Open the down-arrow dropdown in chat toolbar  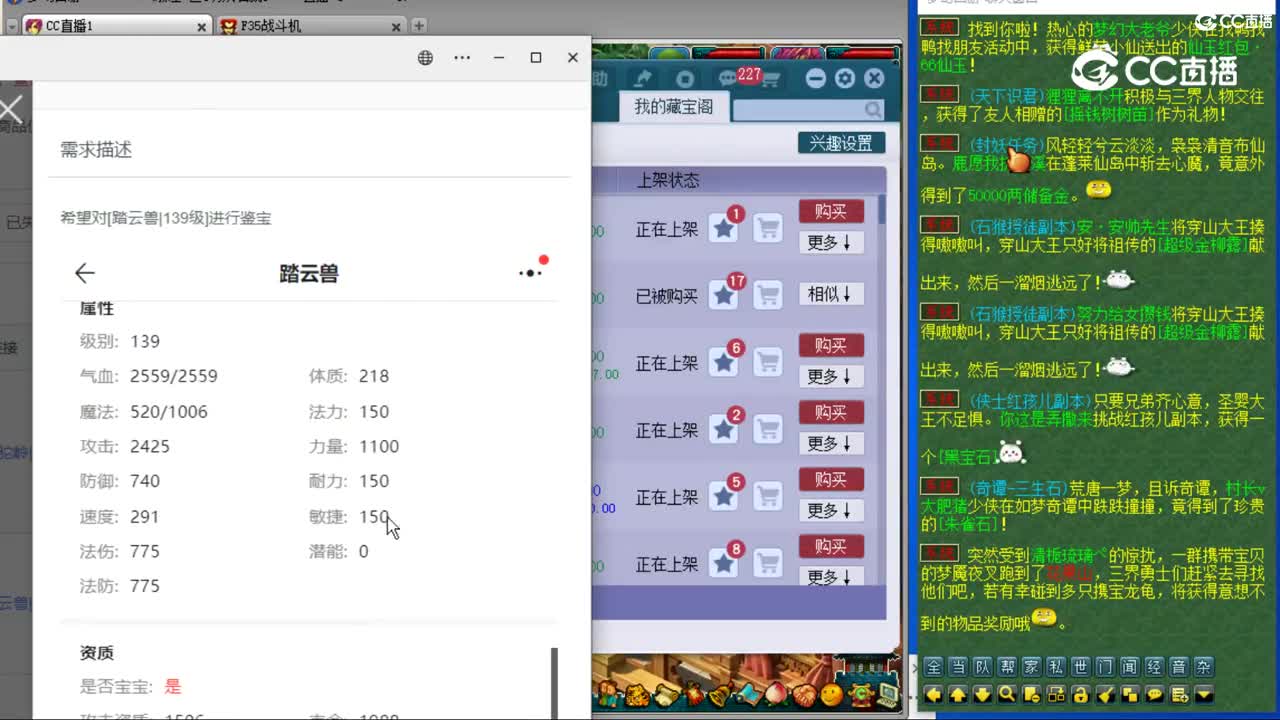1204,695
